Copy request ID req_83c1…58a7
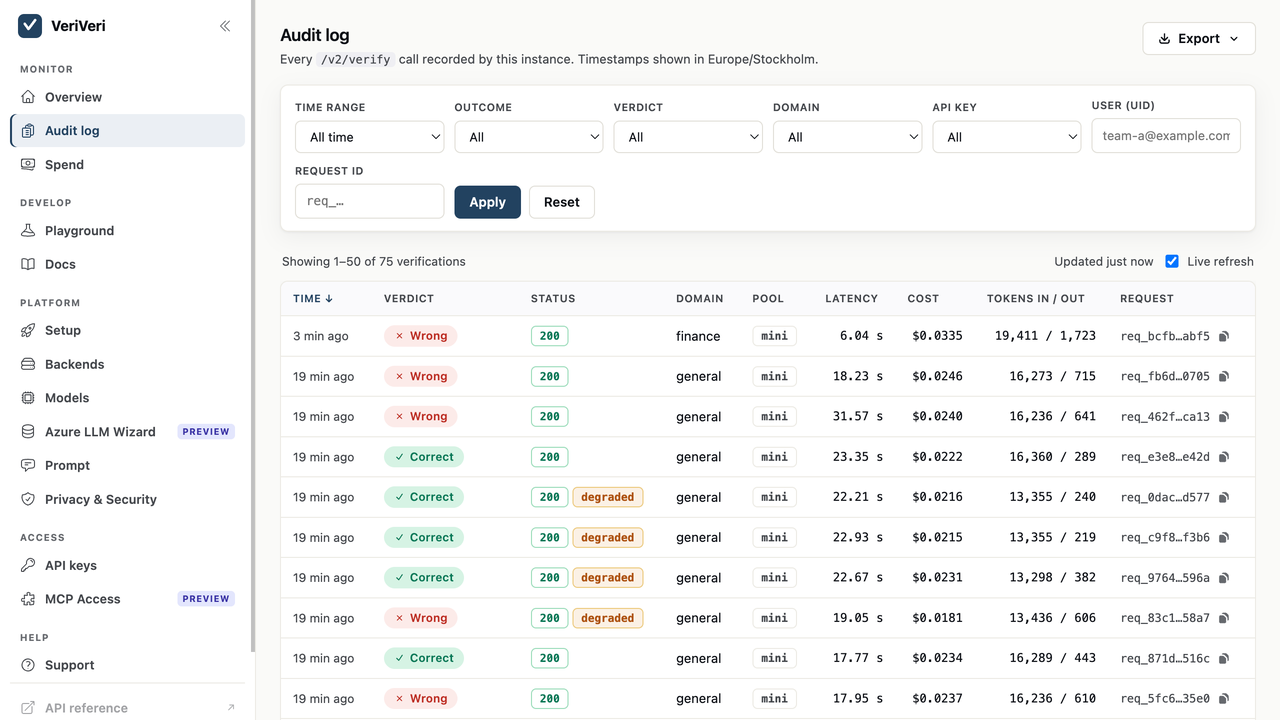This screenshot has height=720, width=1280. 1224,618
